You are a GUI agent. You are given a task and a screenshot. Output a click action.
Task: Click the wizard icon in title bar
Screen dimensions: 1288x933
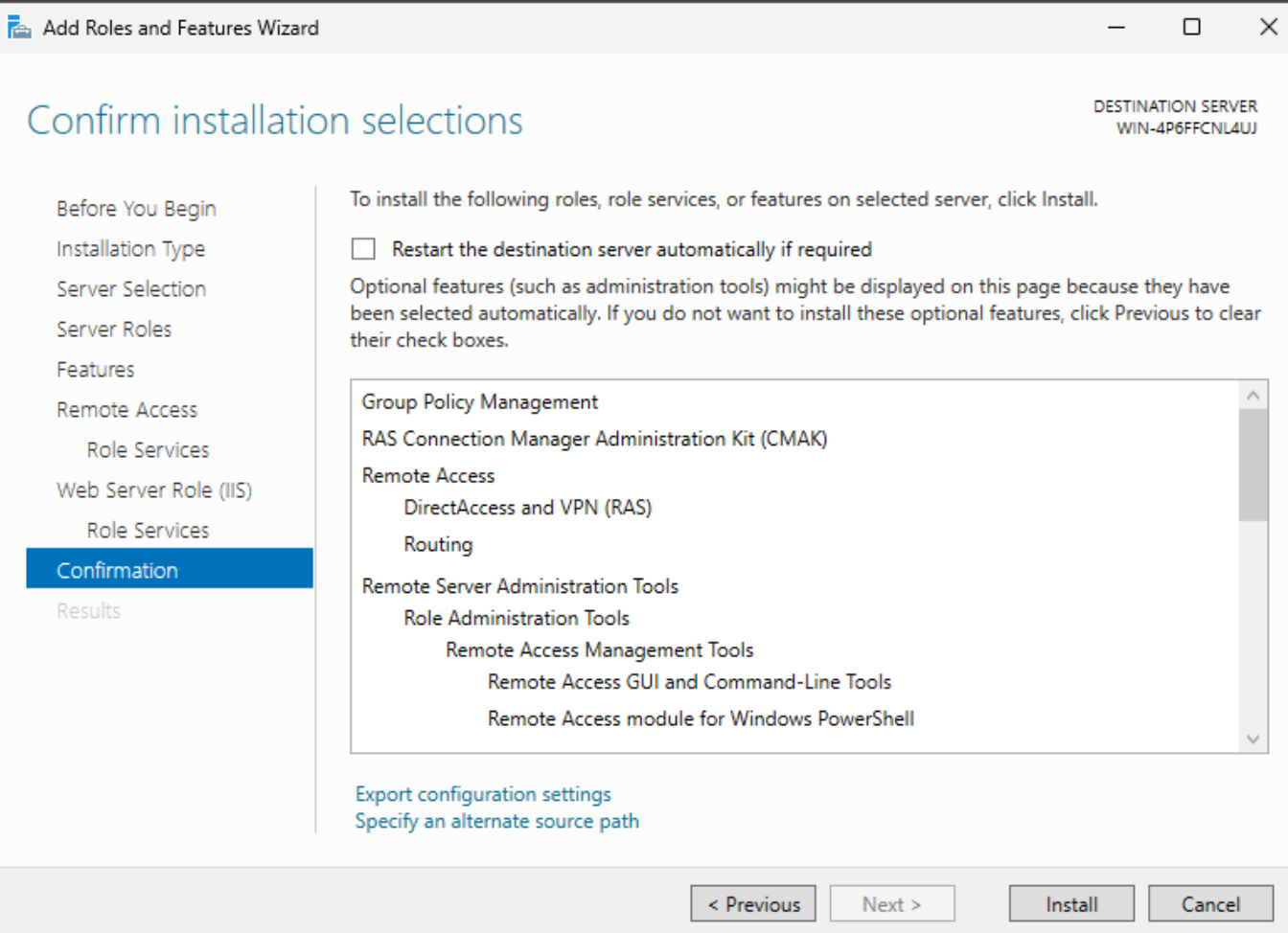[x=19, y=28]
